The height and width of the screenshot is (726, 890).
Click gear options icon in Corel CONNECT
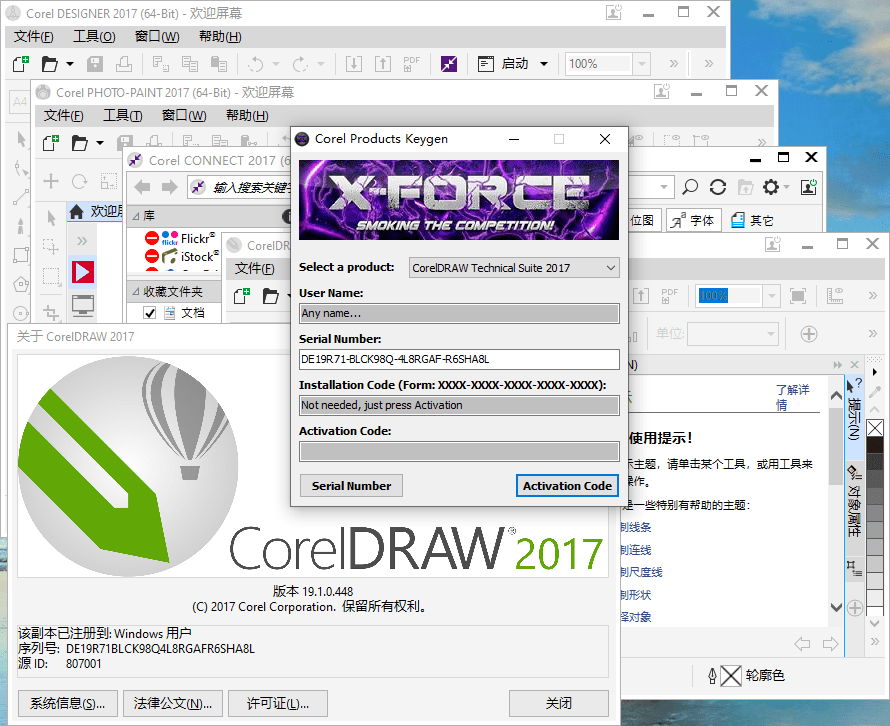(771, 187)
